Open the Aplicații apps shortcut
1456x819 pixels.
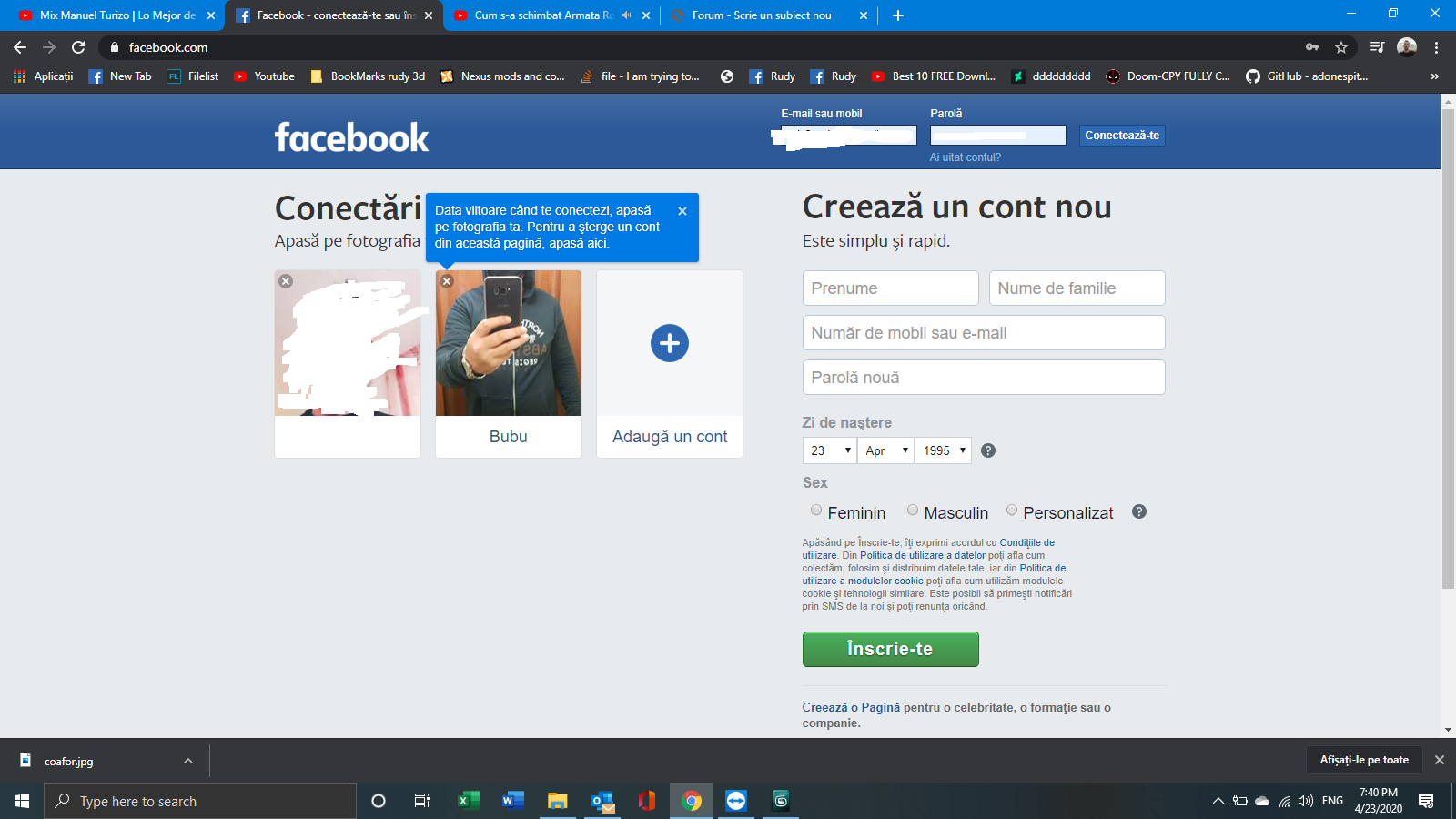[43, 76]
